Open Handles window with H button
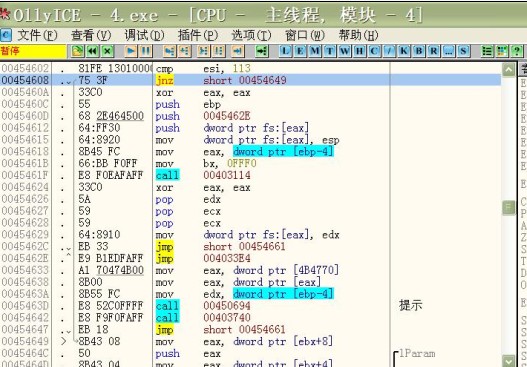 [x=359, y=51]
